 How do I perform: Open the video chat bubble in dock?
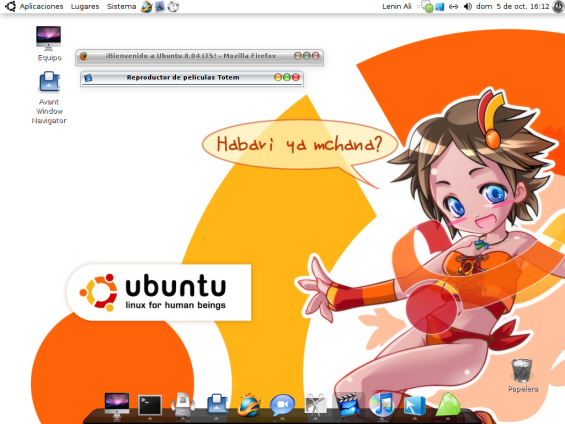coord(282,405)
